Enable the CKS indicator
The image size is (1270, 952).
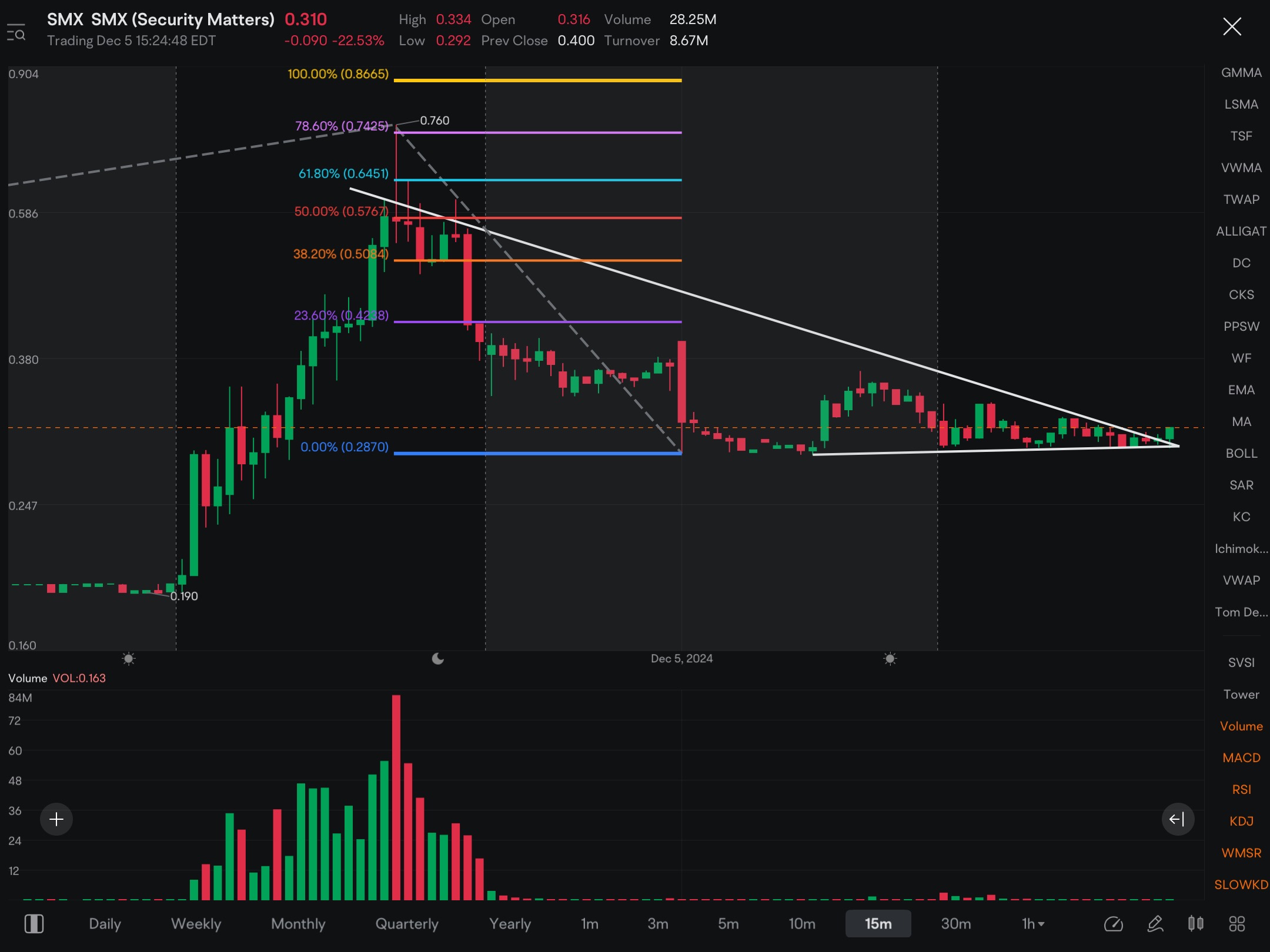(1241, 295)
